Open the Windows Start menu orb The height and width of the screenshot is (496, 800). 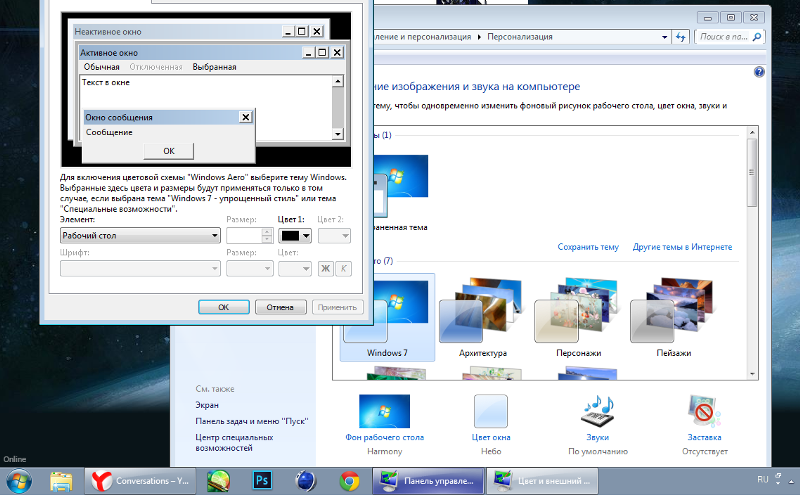(x=19, y=481)
